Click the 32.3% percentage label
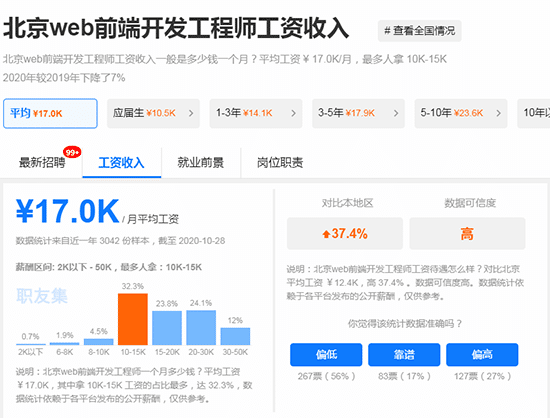The image size is (550, 418). 133,286
